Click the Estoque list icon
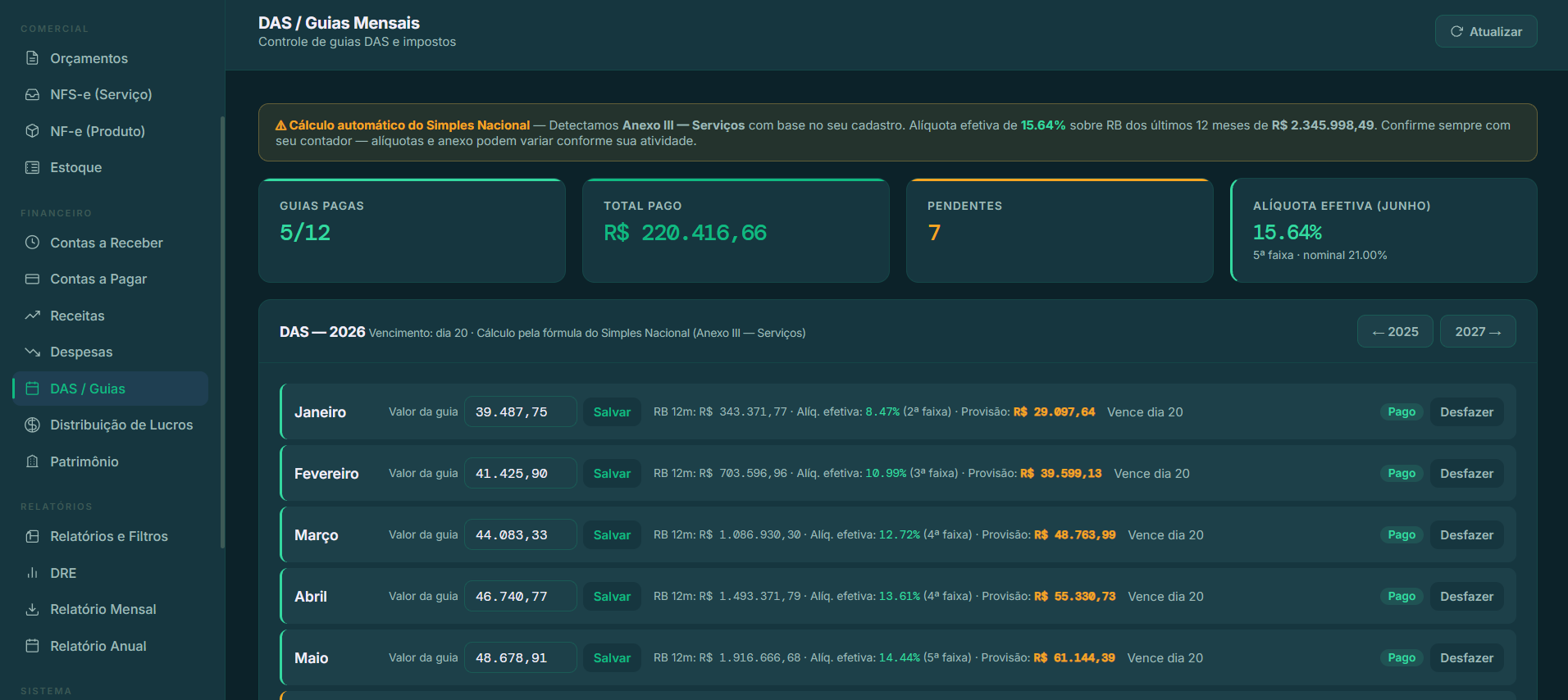This screenshot has height=700, width=1568. point(32,167)
